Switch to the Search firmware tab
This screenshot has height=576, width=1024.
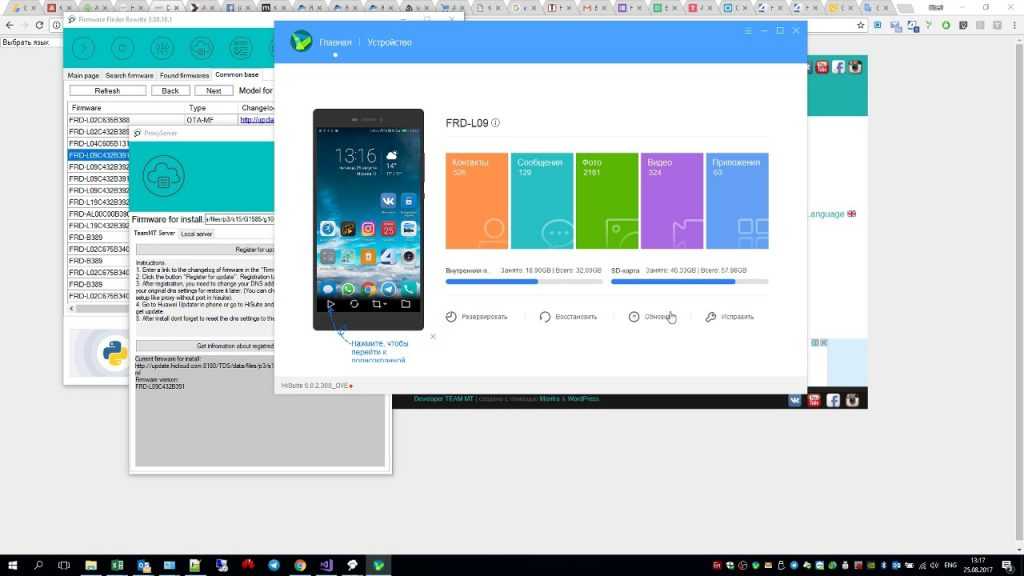click(129, 75)
